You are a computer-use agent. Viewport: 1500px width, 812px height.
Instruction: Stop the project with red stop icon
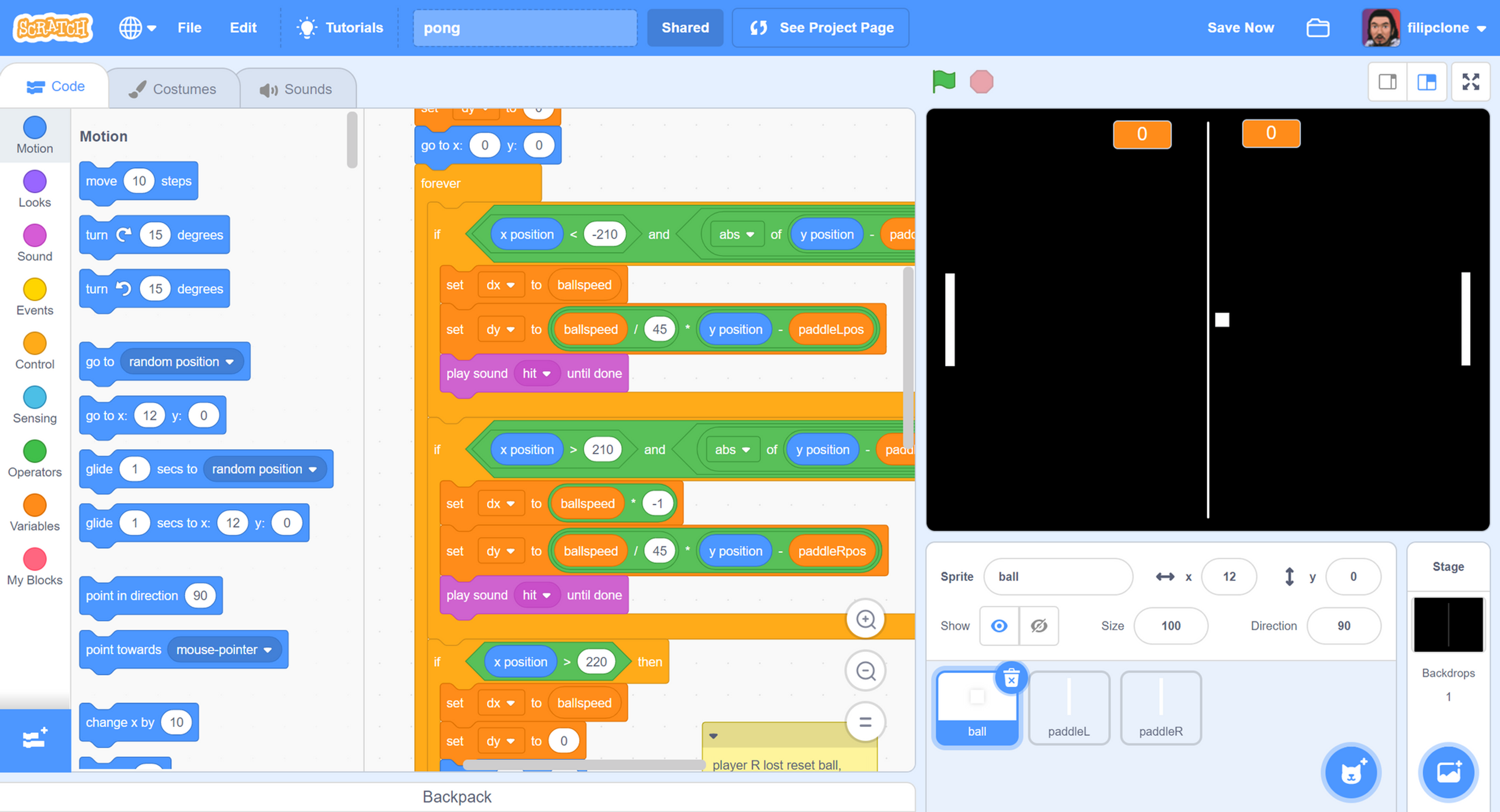click(981, 81)
